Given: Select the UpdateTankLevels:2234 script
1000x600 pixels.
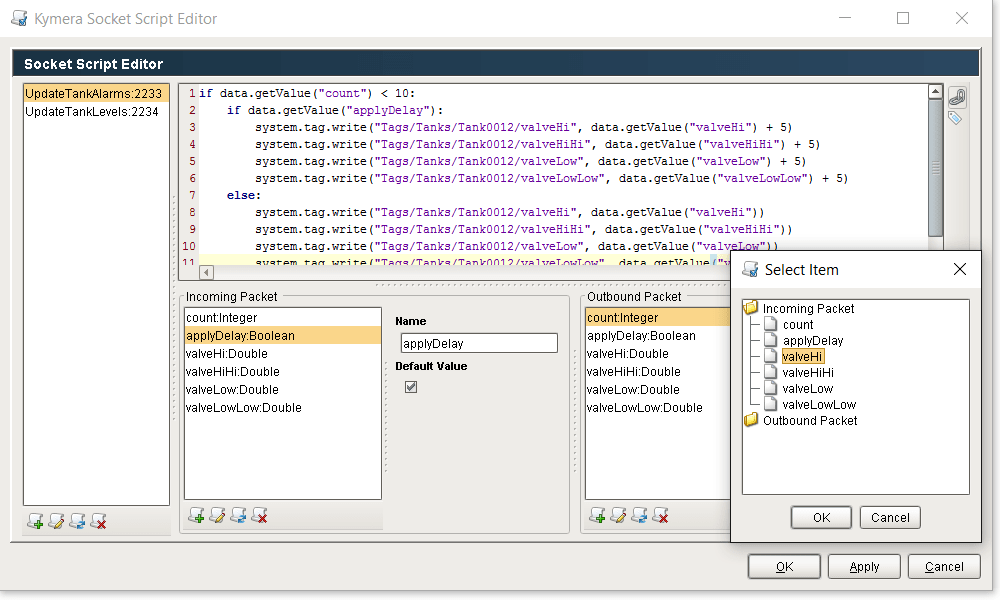Looking at the screenshot, I should tap(96, 112).
